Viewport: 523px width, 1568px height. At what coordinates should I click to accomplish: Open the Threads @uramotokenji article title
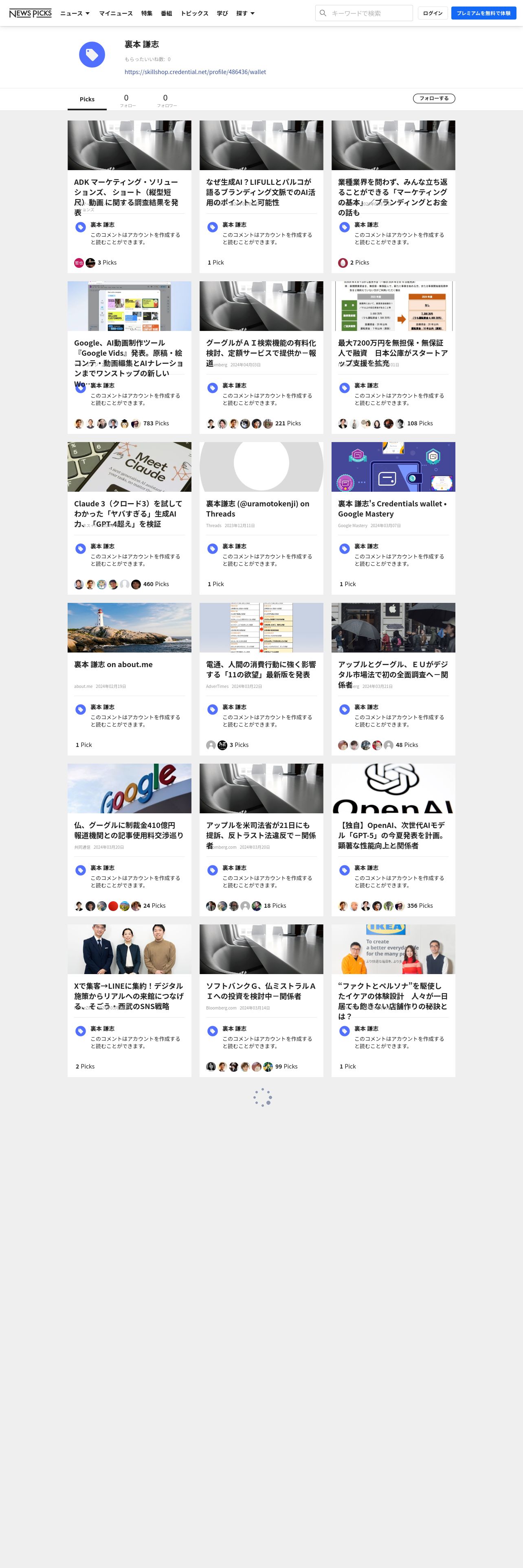(257, 508)
